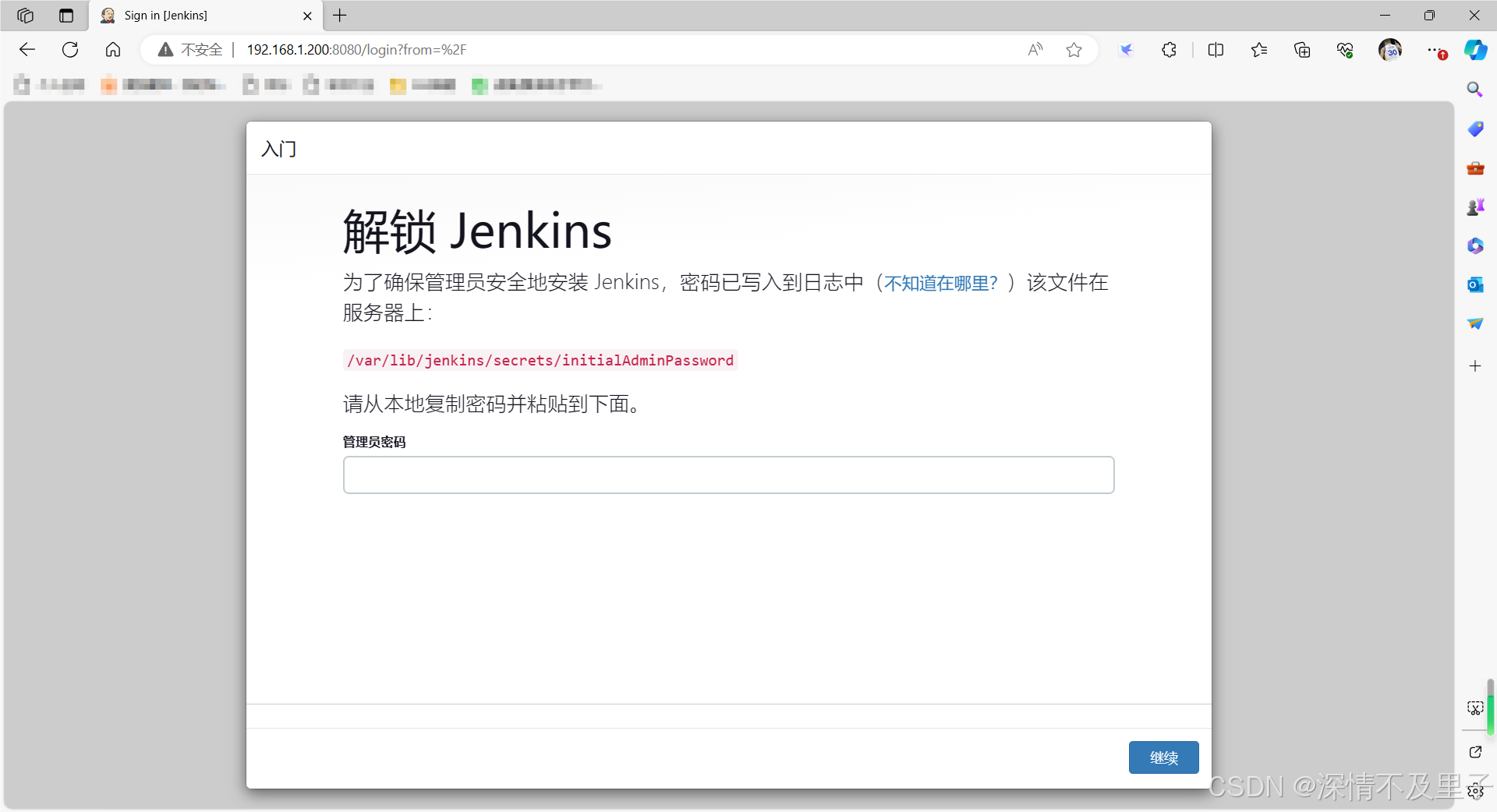Open Microsoft 365 sidebar icon

pos(1475,246)
